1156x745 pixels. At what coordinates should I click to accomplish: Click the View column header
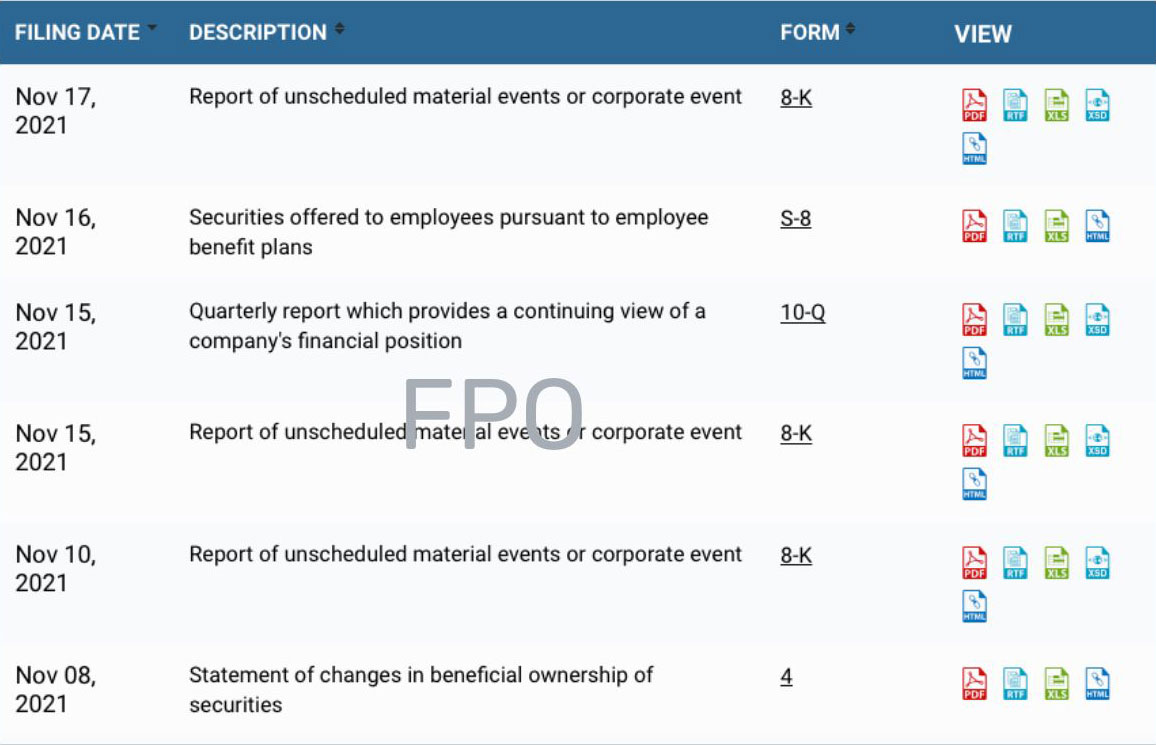[982, 34]
